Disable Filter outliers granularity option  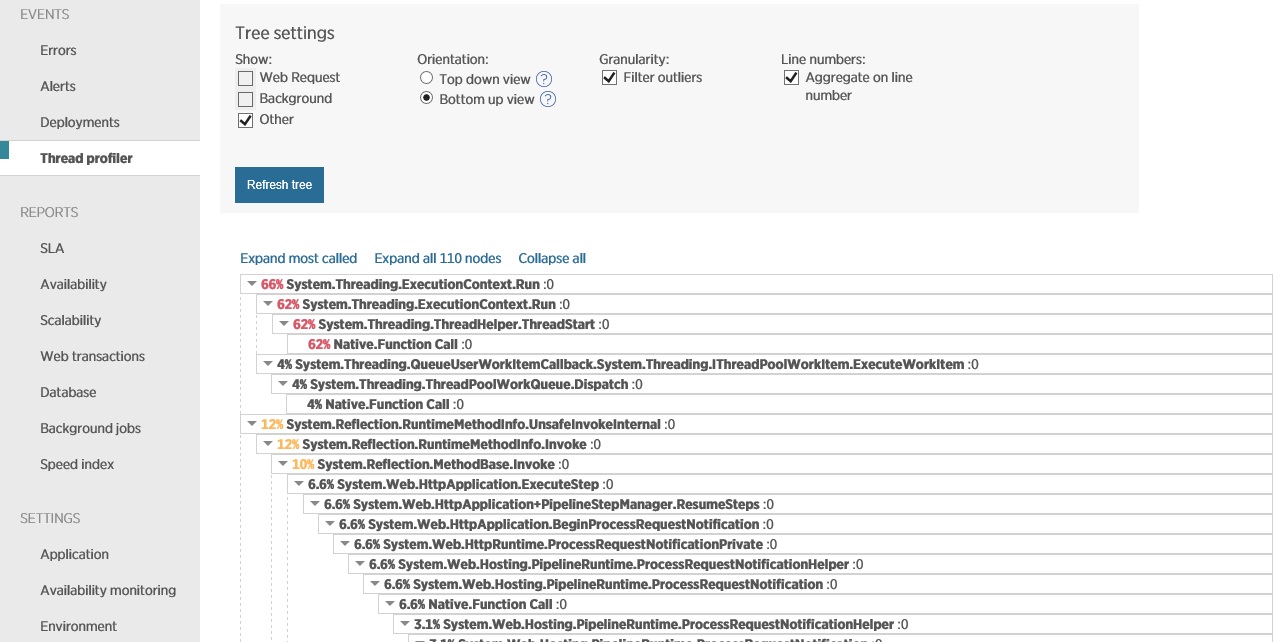coord(609,77)
